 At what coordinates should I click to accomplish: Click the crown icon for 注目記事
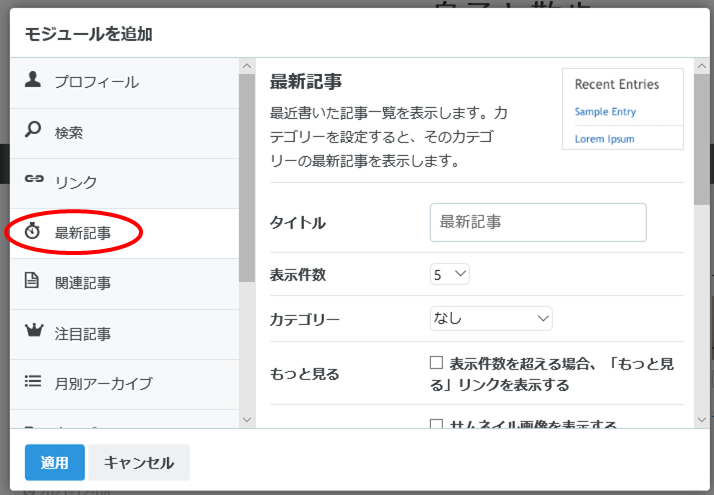pyautogui.click(x=34, y=330)
